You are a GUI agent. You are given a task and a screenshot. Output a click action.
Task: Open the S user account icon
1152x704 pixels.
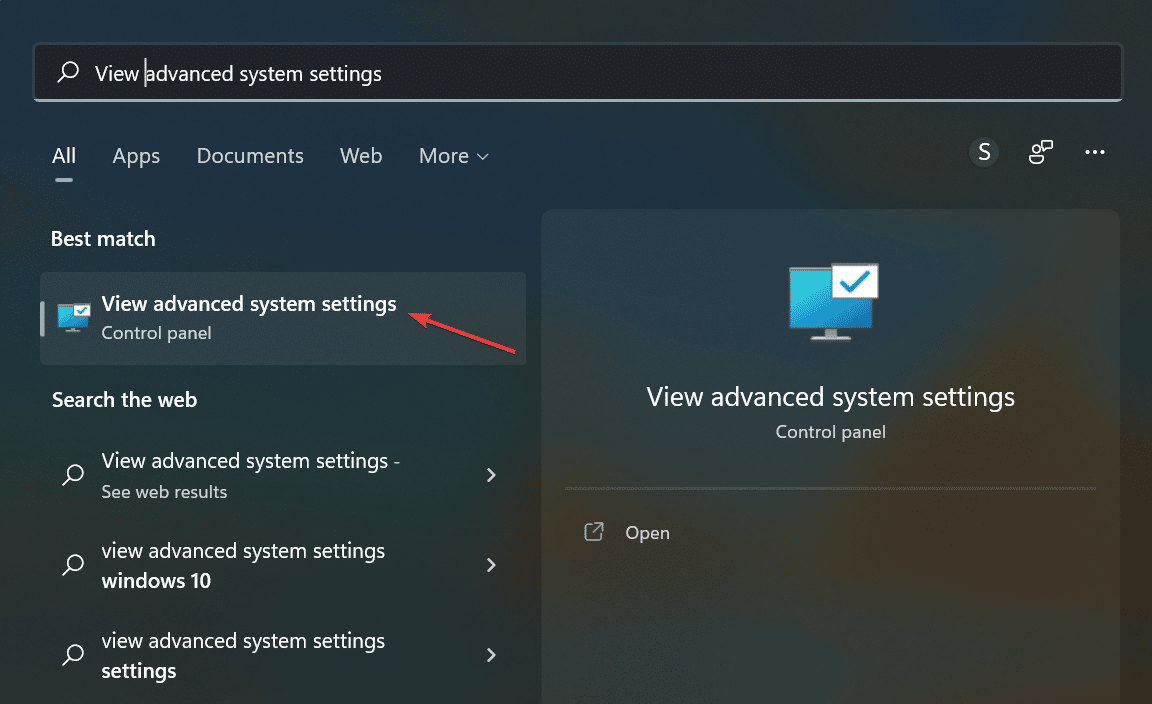[x=984, y=152]
